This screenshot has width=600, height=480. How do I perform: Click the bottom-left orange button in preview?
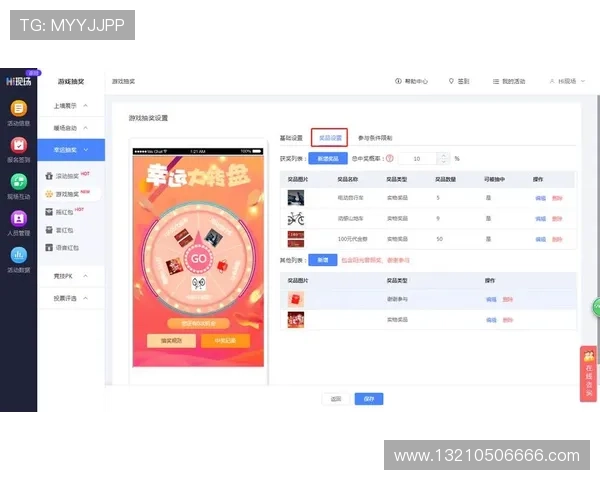point(171,340)
